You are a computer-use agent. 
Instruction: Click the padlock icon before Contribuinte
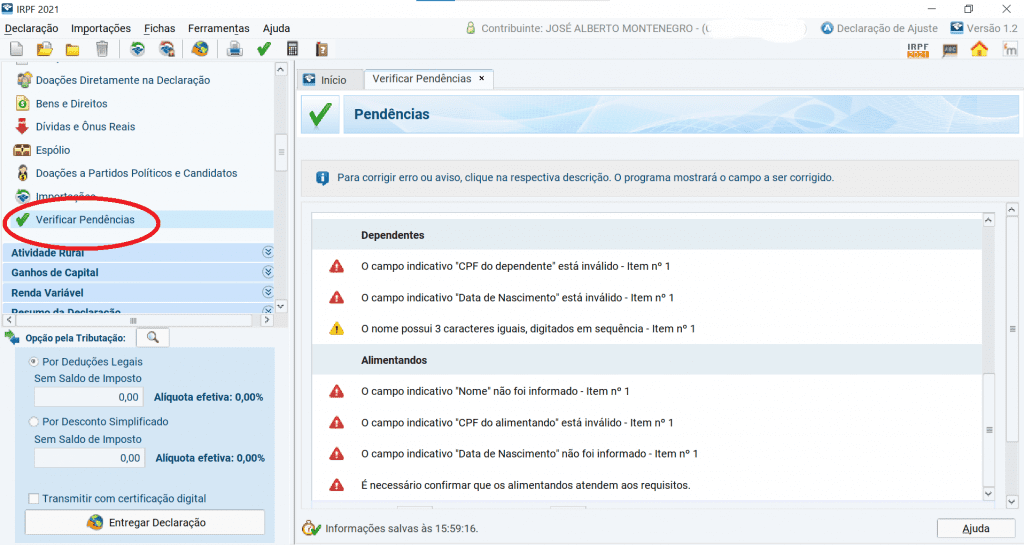(470, 28)
